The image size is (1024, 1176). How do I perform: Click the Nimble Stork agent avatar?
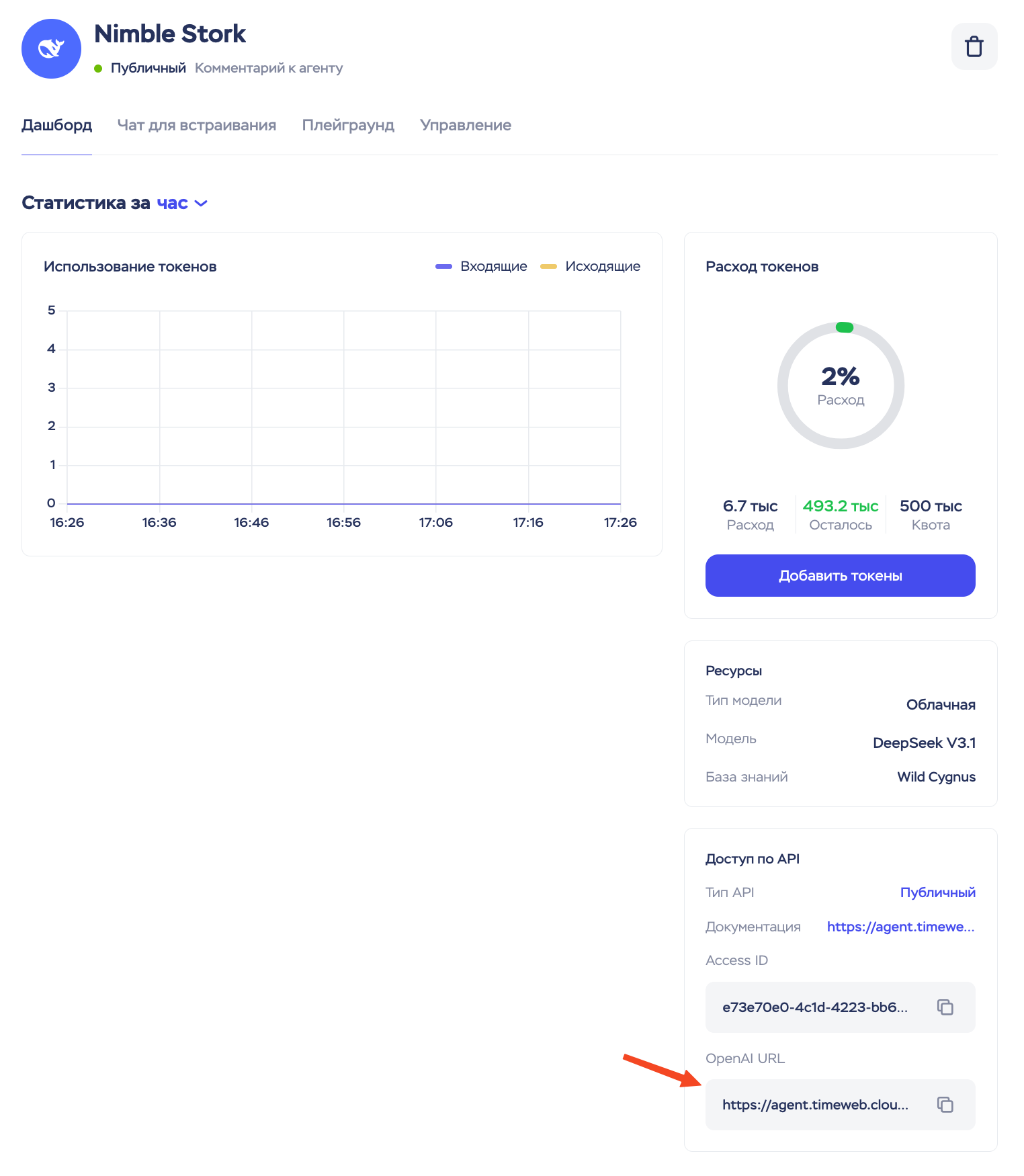[x=51, y=48]
